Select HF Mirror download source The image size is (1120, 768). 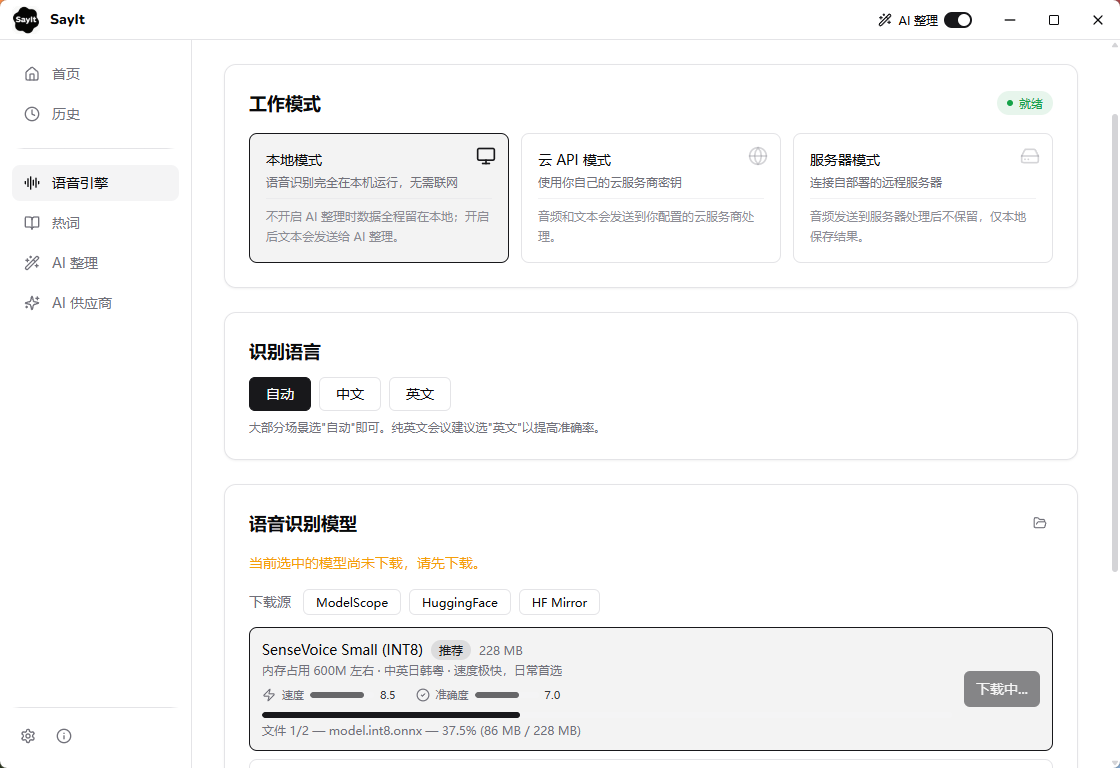tap(559, 602)
